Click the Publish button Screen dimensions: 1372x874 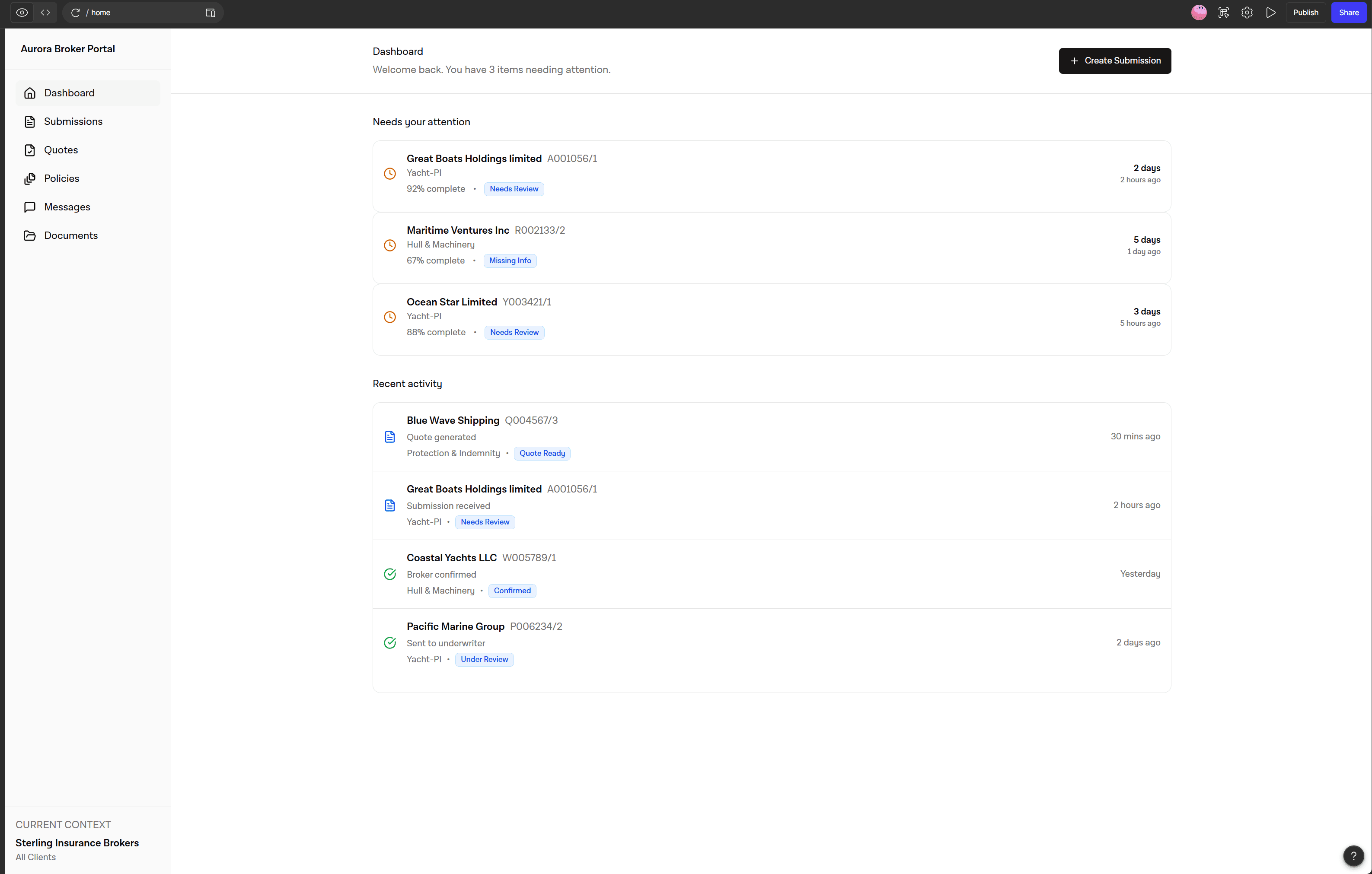click(1305, 13)
